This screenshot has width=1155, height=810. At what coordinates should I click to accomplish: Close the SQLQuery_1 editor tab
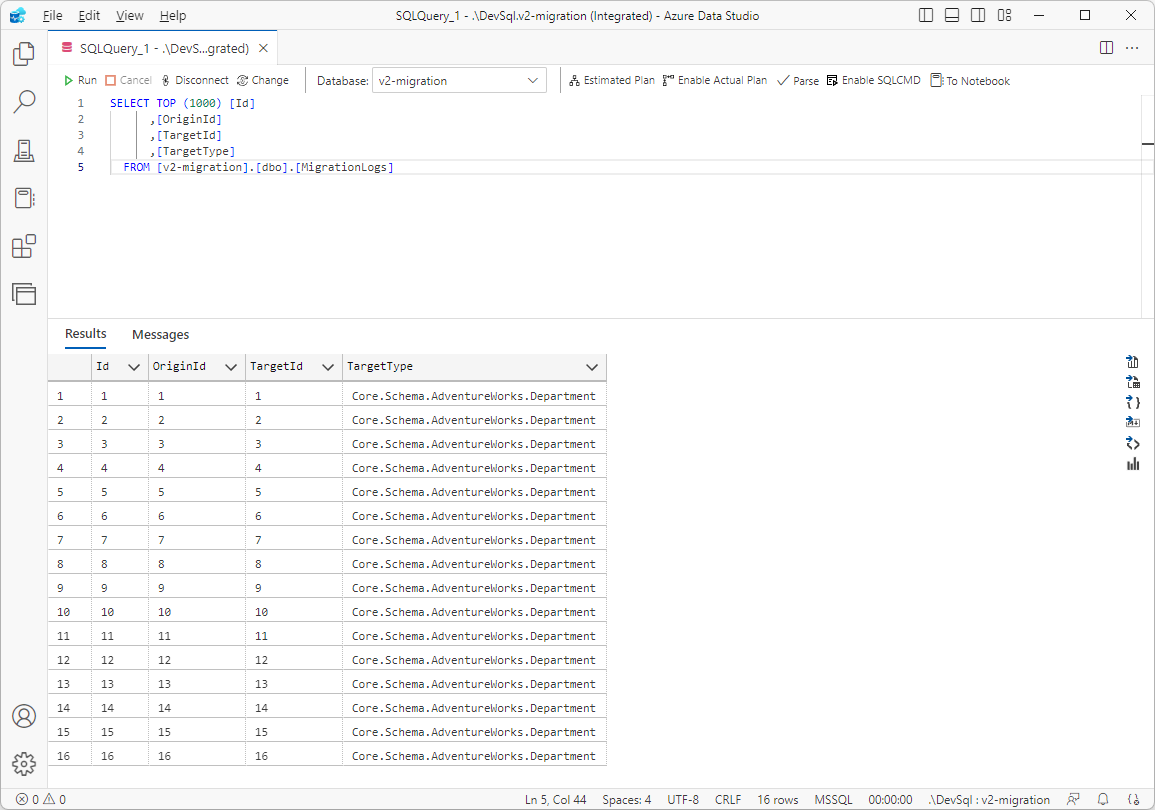(263, 48)
